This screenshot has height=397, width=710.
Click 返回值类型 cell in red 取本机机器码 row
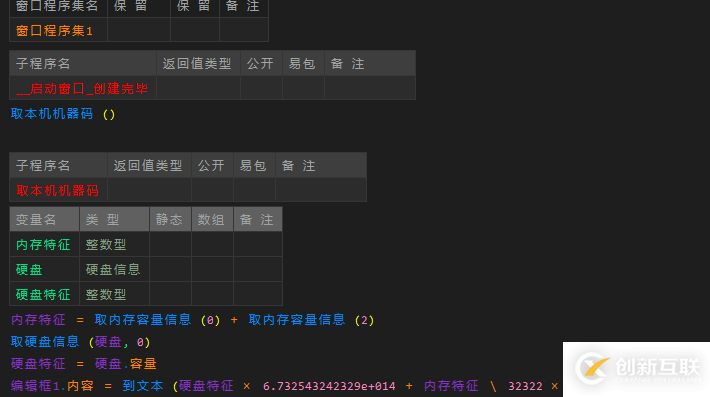[x=149, y=190]
